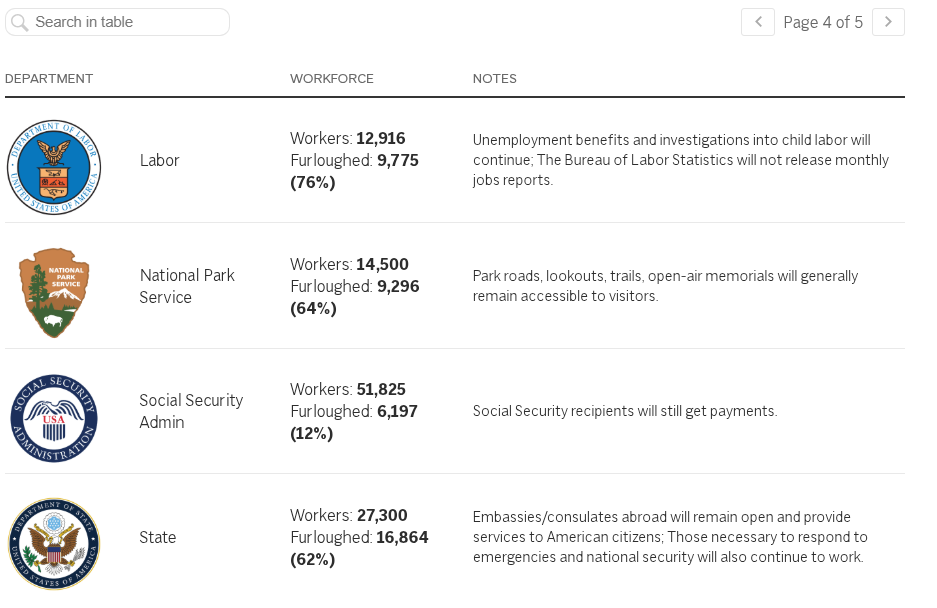
Task: Click Labor's 76% furloughed figure
Action: (x=313, y=182)
